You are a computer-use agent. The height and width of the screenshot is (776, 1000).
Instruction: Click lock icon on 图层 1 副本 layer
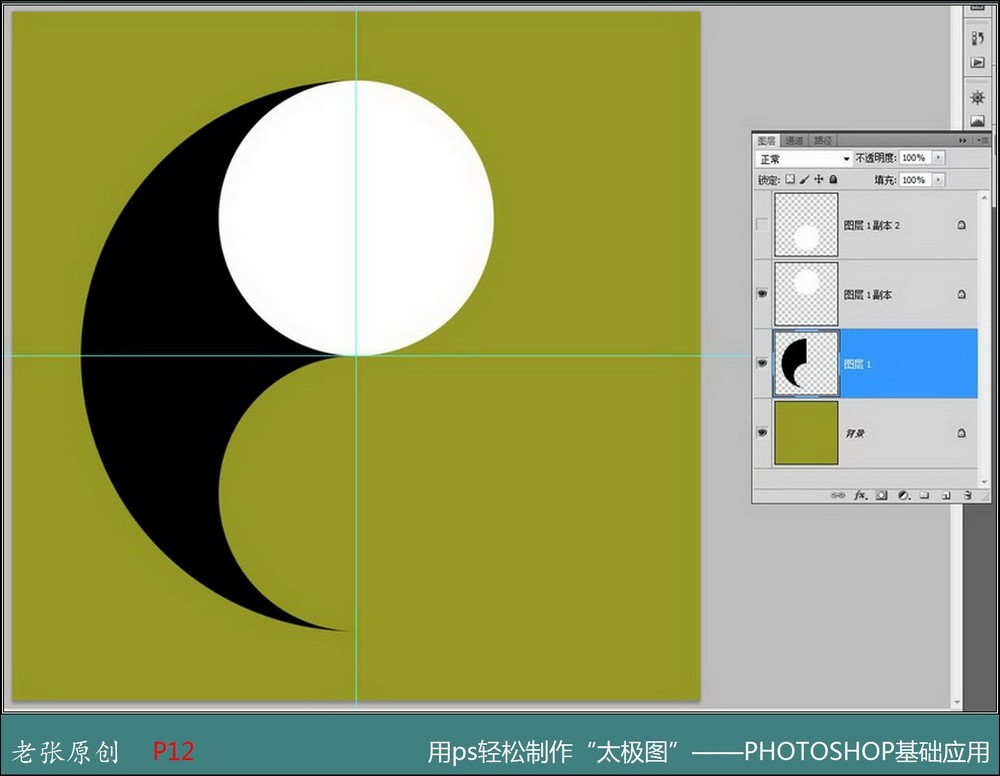click(962, 294)
